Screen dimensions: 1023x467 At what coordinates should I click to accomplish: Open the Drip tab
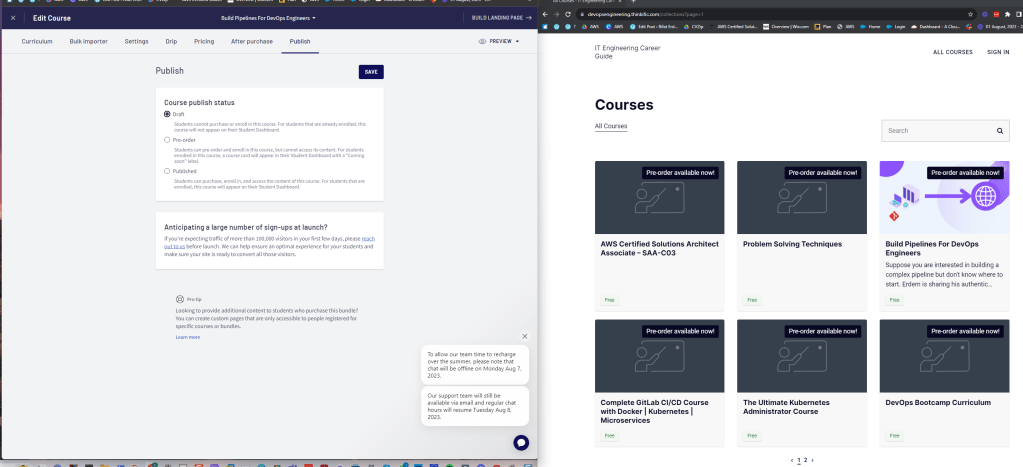click(171, 41)
